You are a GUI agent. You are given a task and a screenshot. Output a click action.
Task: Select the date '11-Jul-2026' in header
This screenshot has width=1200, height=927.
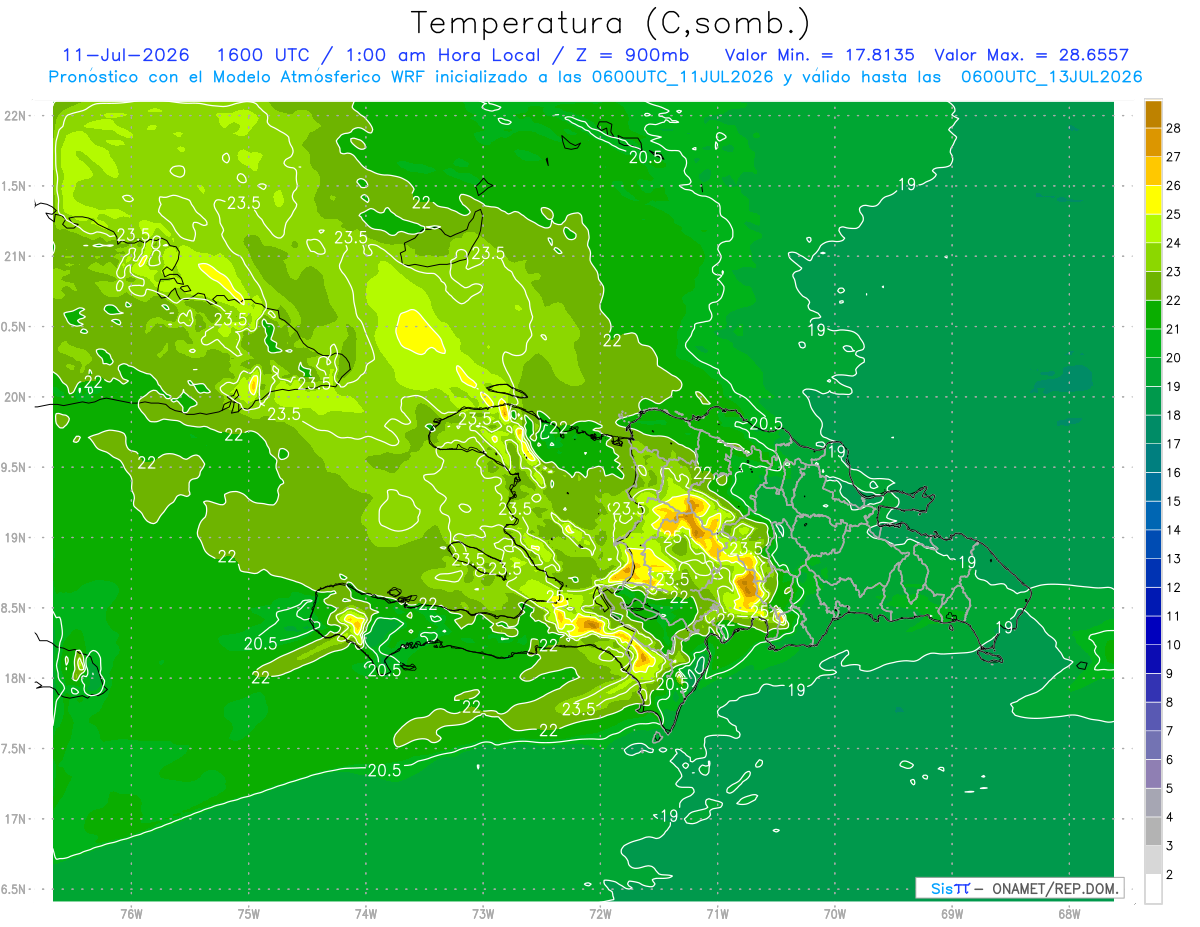pyautogui.click(x=126, y=55)
